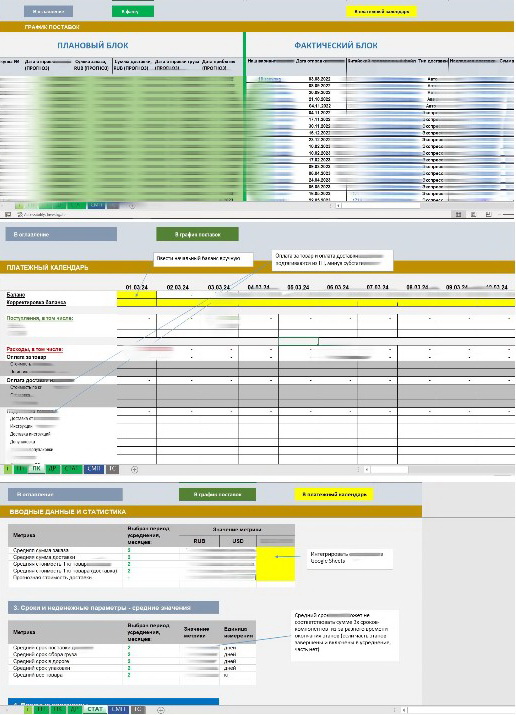The height and width of the screenshot is (715, 516).
Task: Click grey contents button above ВВОДНЫЕ ДАННЫЕ И СТАТИСТИКА
Action: [x=65, y=494]
